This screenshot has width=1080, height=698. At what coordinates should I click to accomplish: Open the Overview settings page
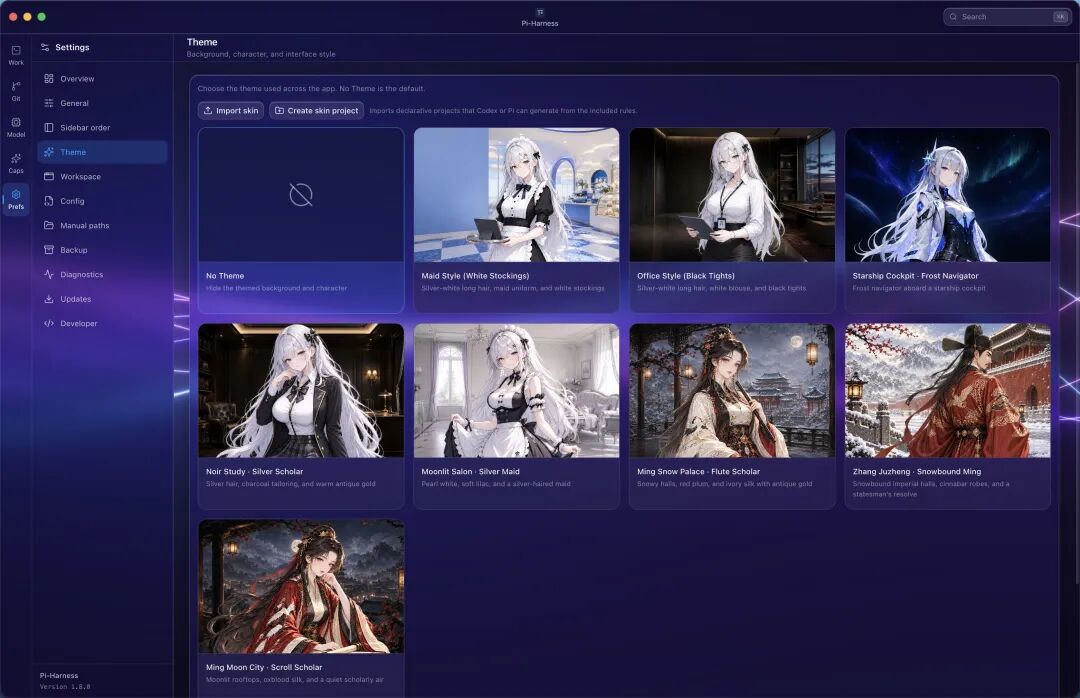pos(102,79)
